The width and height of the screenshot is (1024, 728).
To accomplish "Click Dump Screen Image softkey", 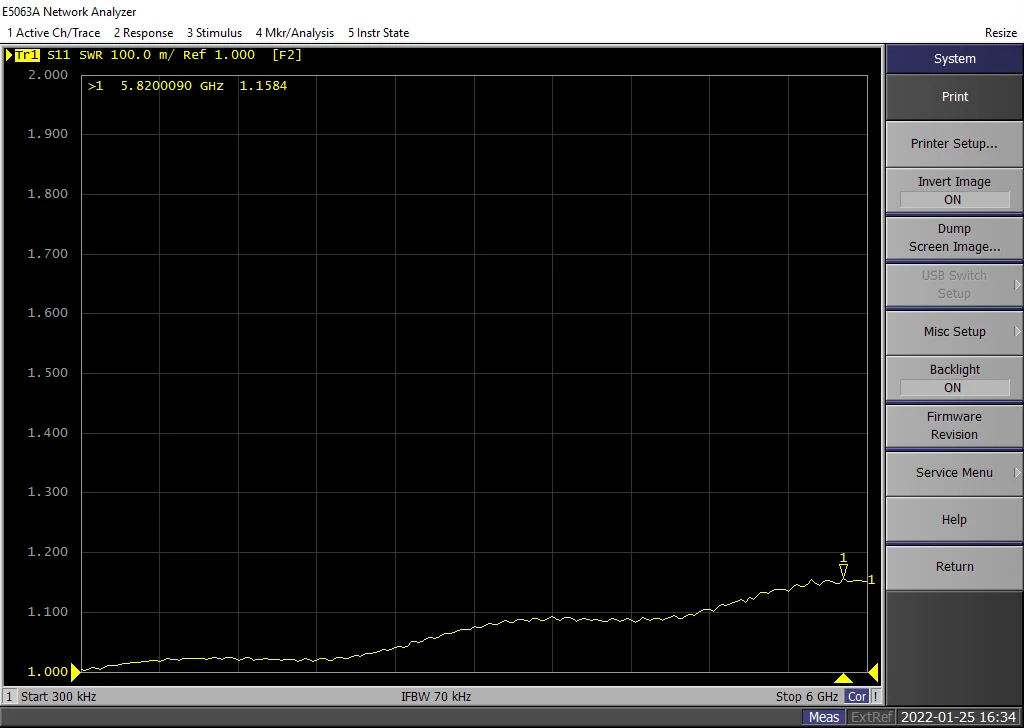I will pyautogui.click(x=954, y=238).
